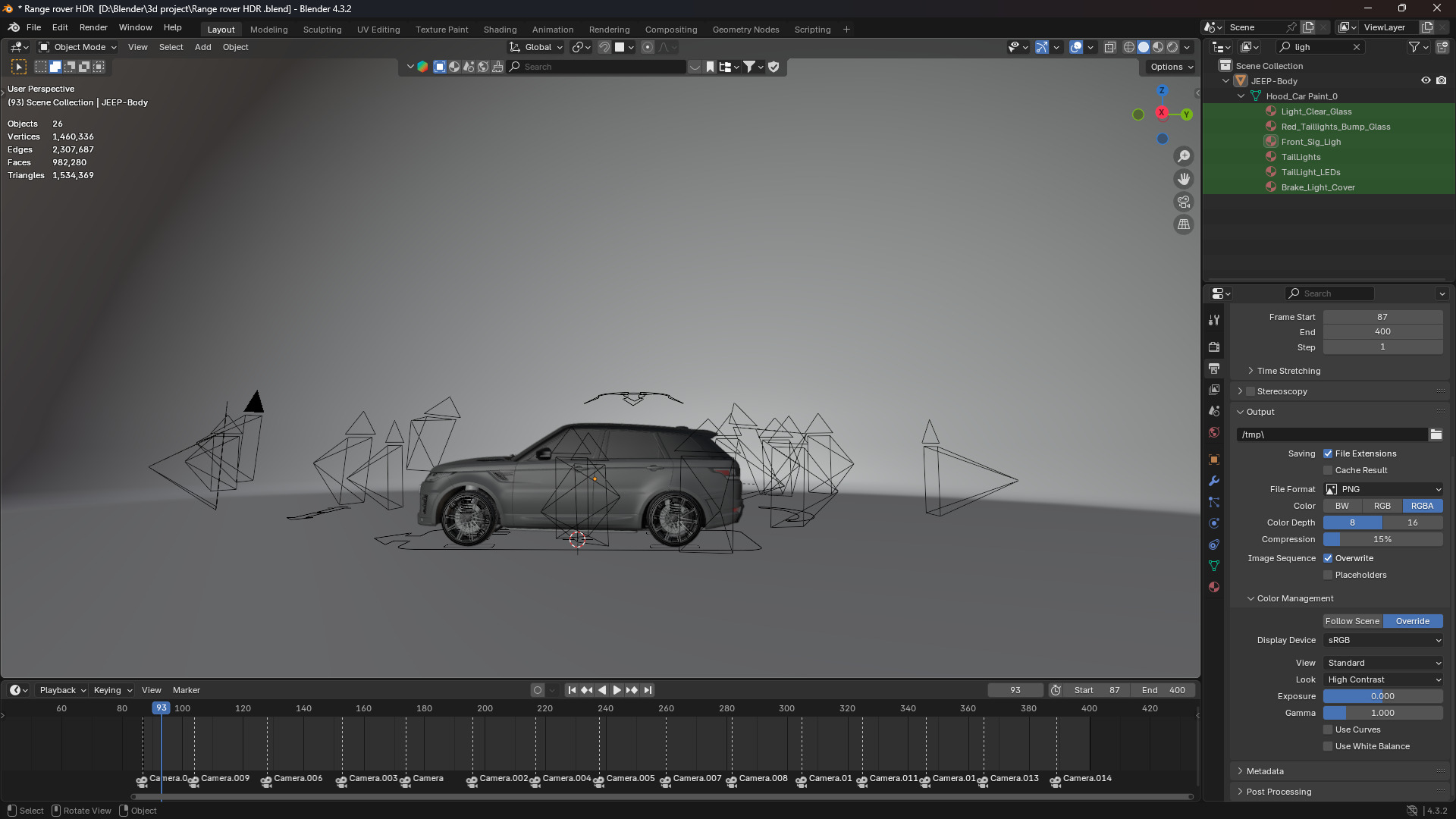The image size is (1456, 819).
Task: Open the Render properties tab
Action: coord(1214,347)
